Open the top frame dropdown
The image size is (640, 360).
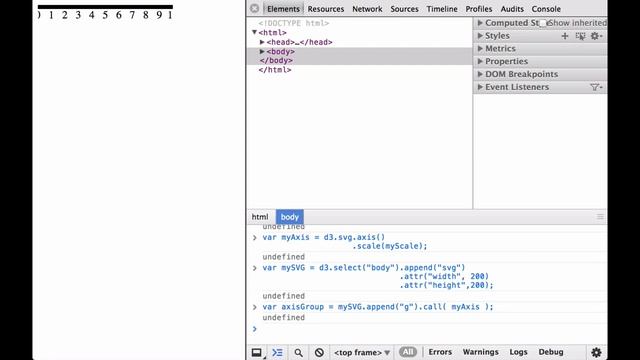(x=362, y=352)
